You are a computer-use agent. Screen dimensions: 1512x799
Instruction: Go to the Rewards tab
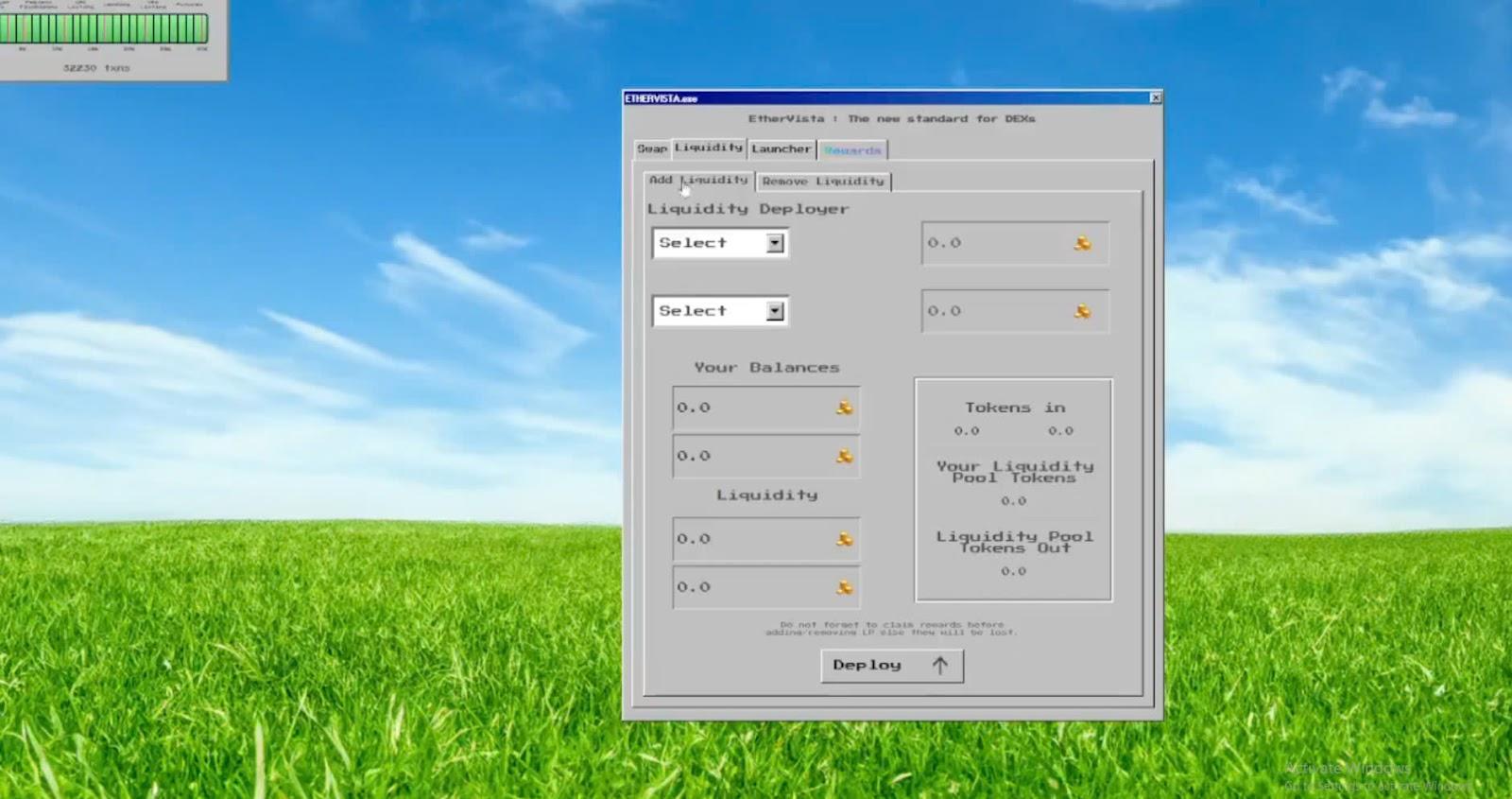coord(852,149)
